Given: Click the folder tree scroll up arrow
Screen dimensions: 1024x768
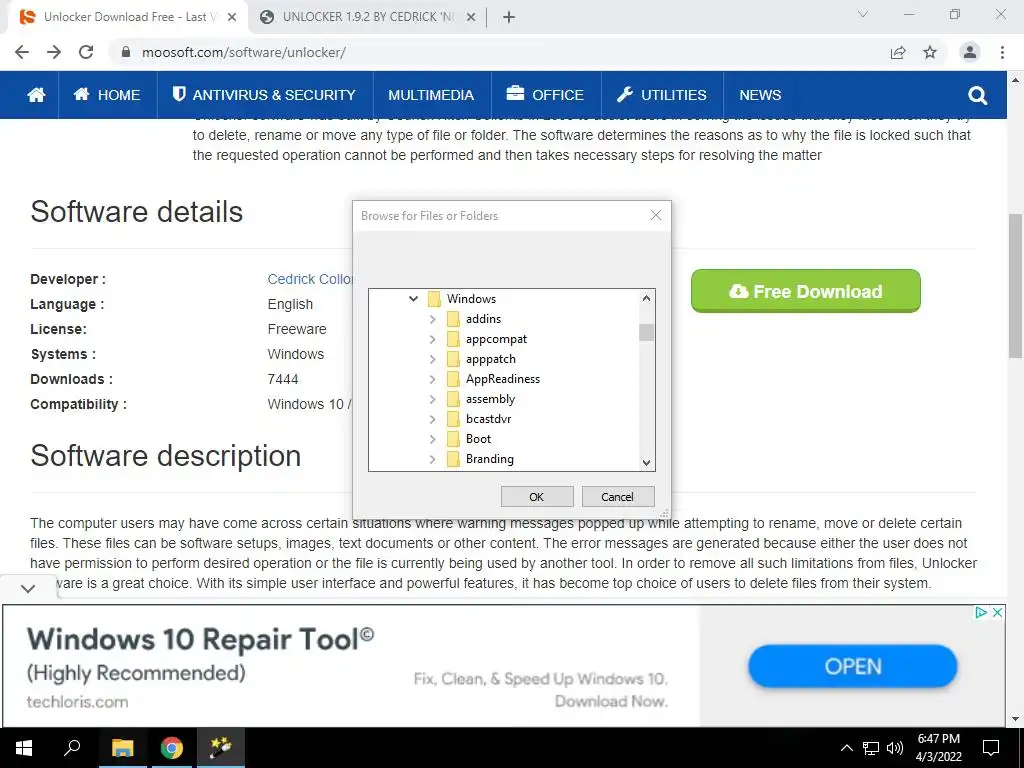Looking at the screenshot, I should pyautogui.click(x=647, y=298).
